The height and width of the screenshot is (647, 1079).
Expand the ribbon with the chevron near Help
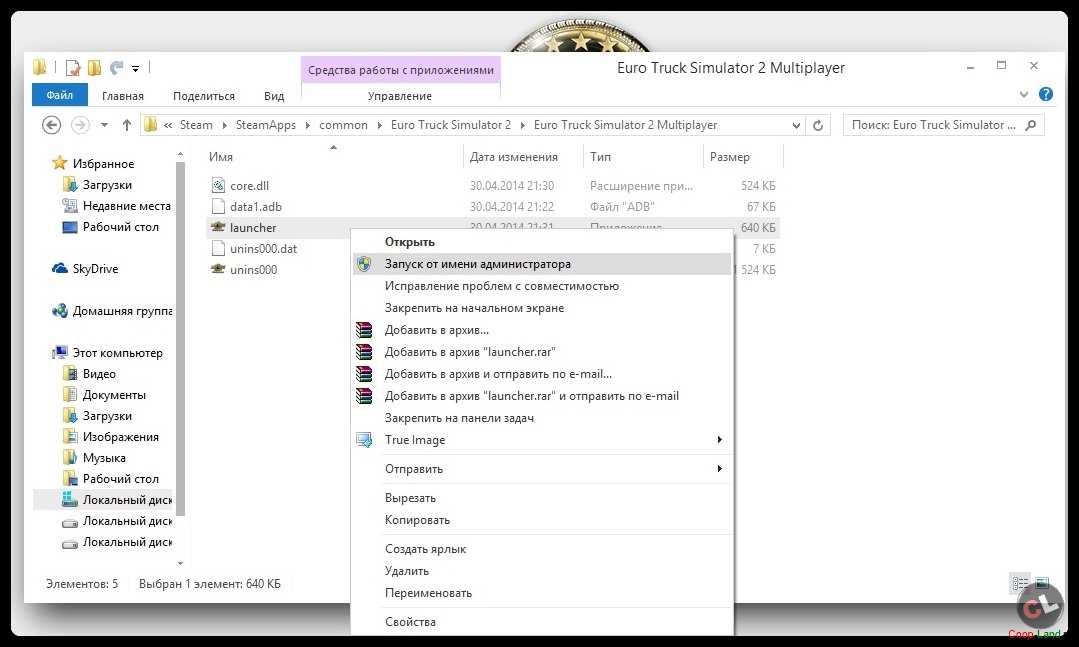[x=1023, y=94]
